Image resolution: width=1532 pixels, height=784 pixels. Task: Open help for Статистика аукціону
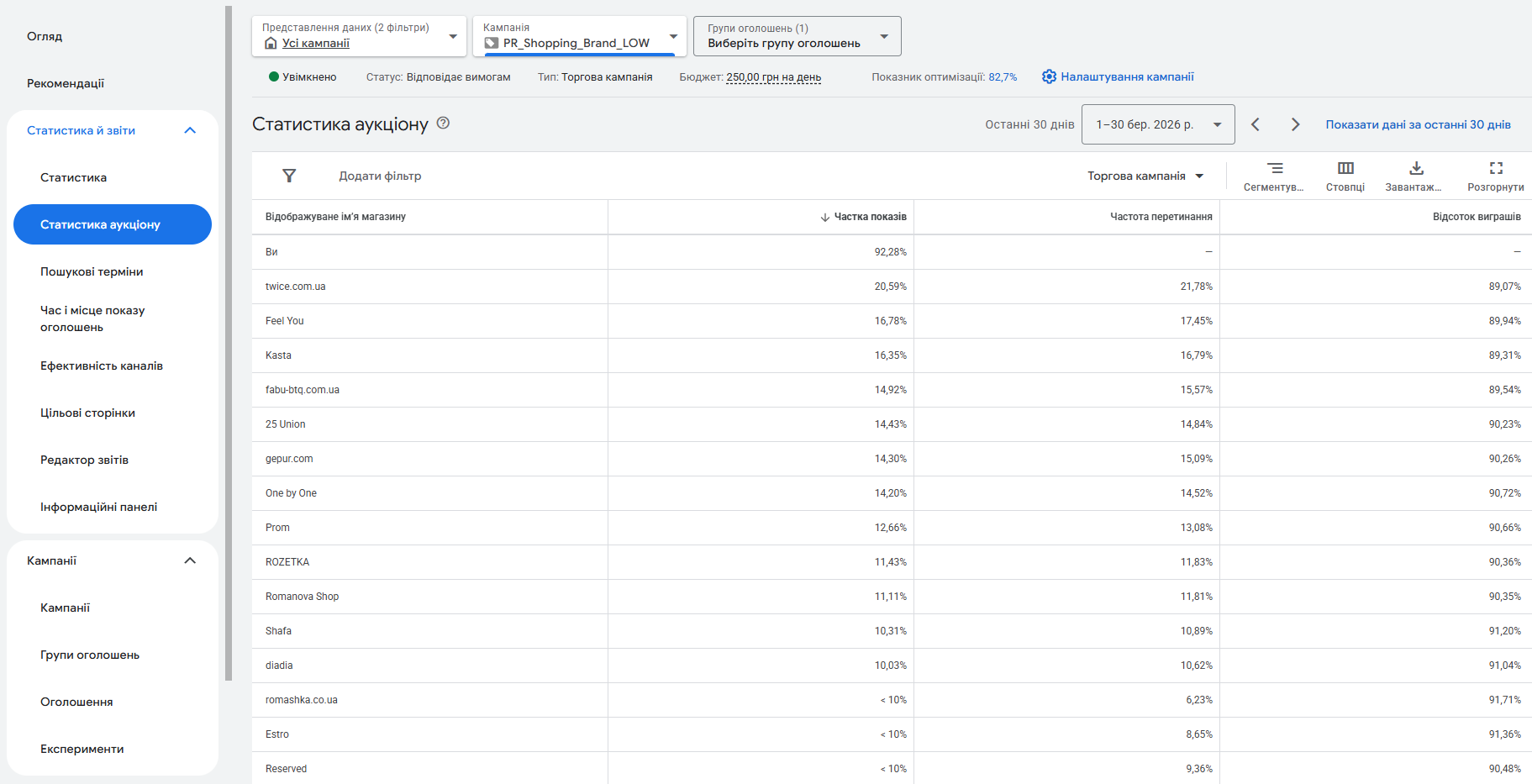pyautogui.click(x=444, y=124)
